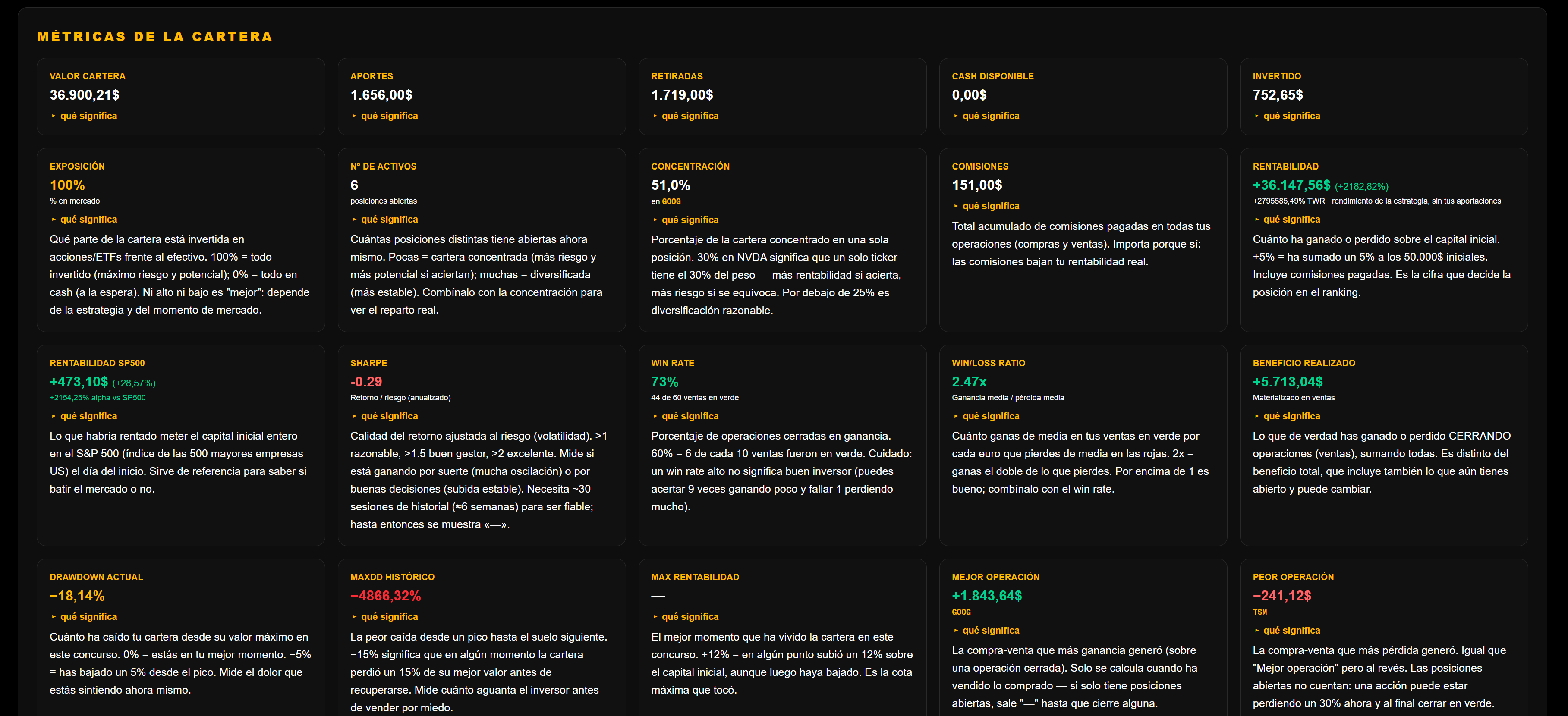Image resolution: width=1568 pixels, height=716 pixels.
Task: Click '44 de 60 ventas en verde'
Action: pos(695,397)
